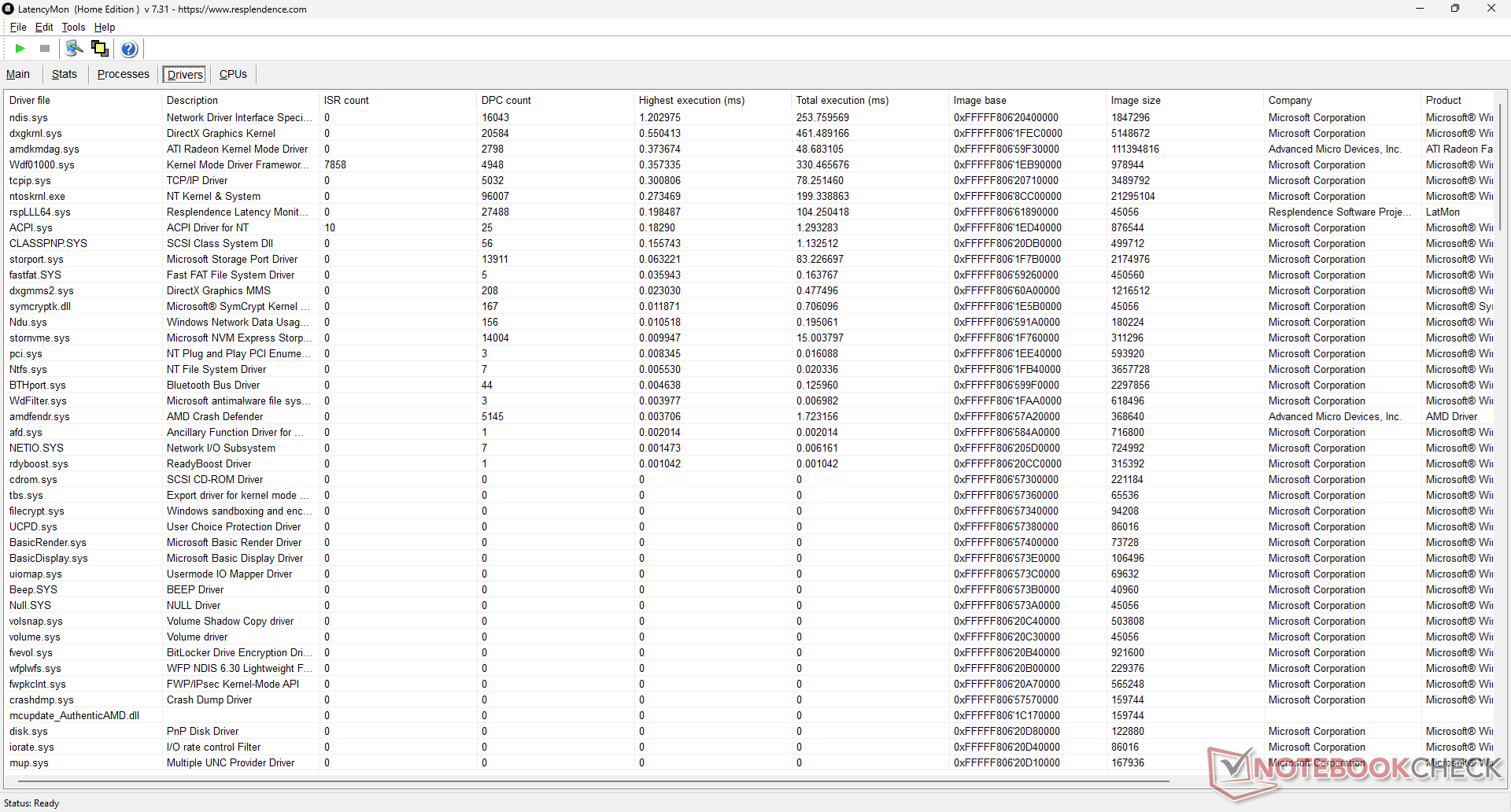Click the overlapping squares window icon
The image size is (1511, 812).
(100, 49)
